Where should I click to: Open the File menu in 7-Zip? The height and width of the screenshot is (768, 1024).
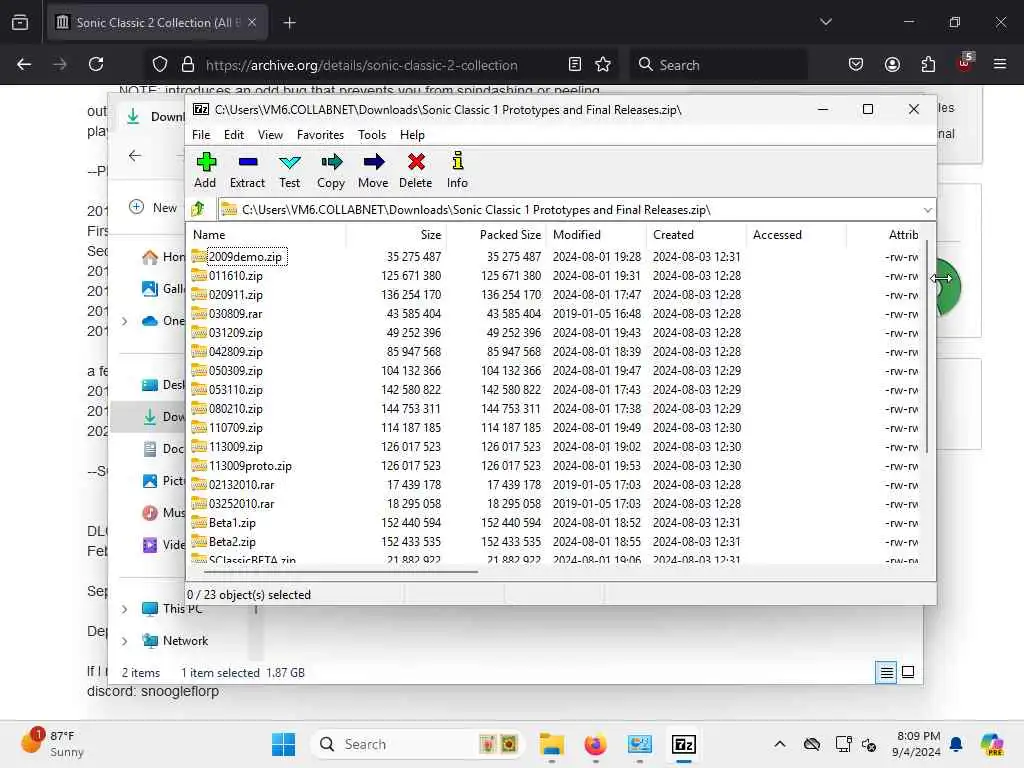[x=201, y=135]
